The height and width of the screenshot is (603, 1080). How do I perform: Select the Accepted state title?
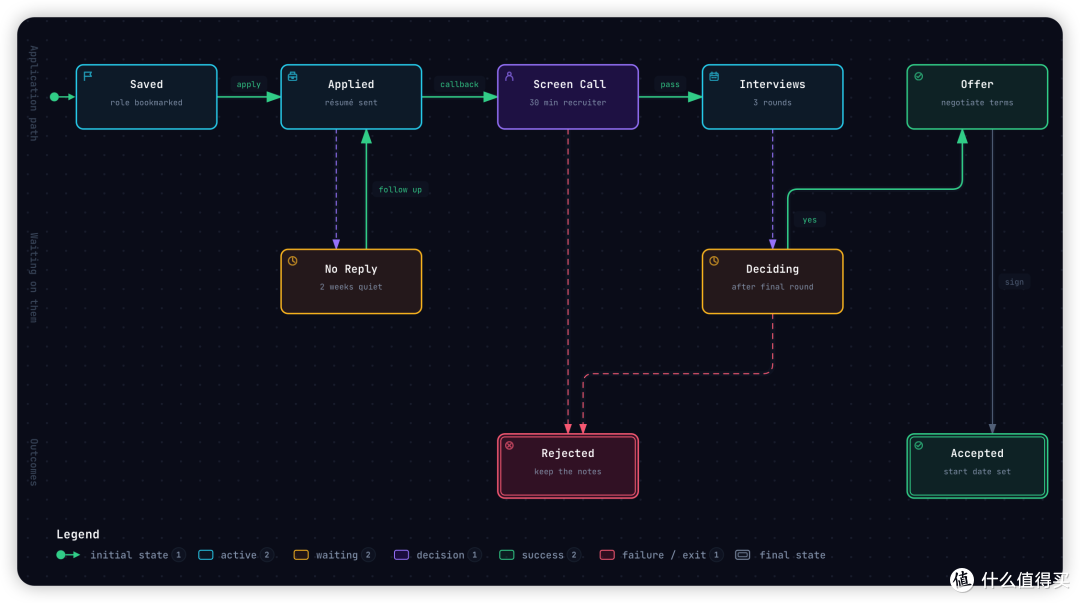coord(977,453)
